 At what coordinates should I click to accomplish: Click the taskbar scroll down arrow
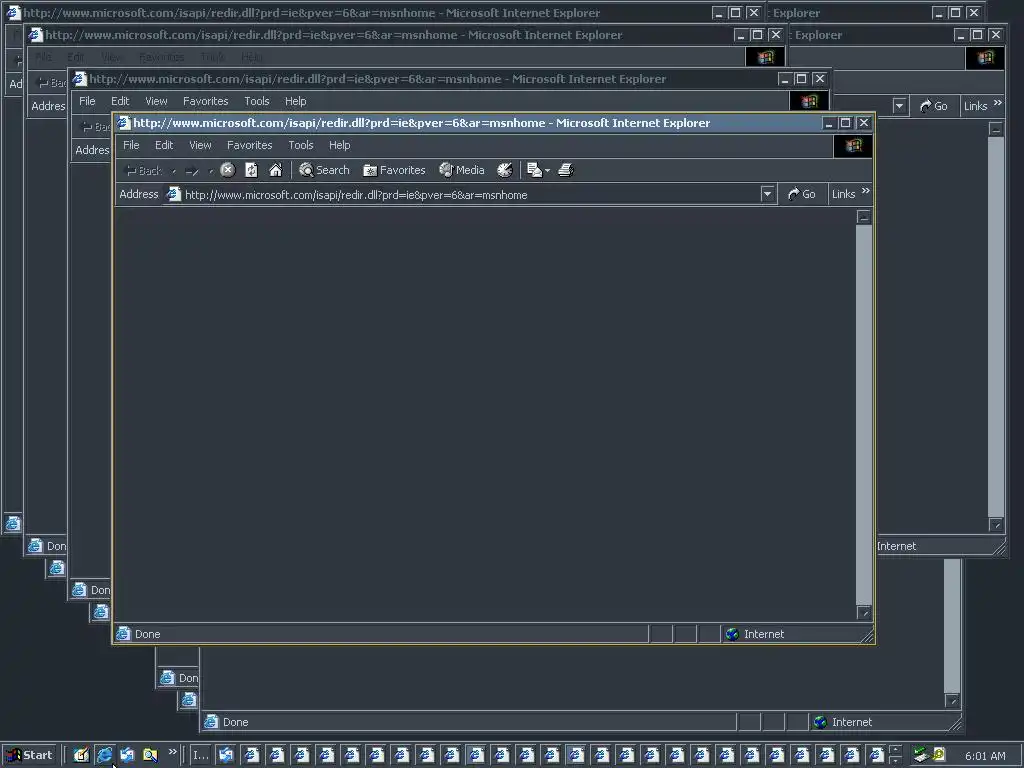click(895, 761)
